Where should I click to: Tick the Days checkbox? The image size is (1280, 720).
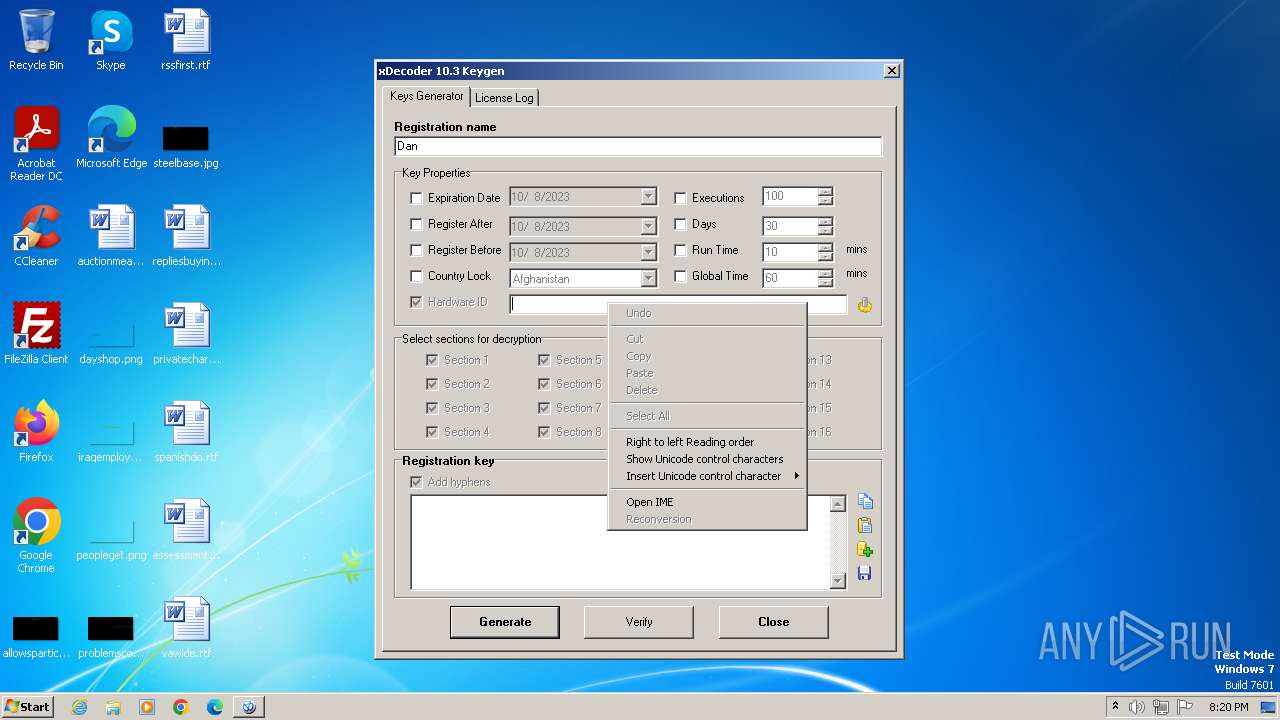tap(681, 224)
